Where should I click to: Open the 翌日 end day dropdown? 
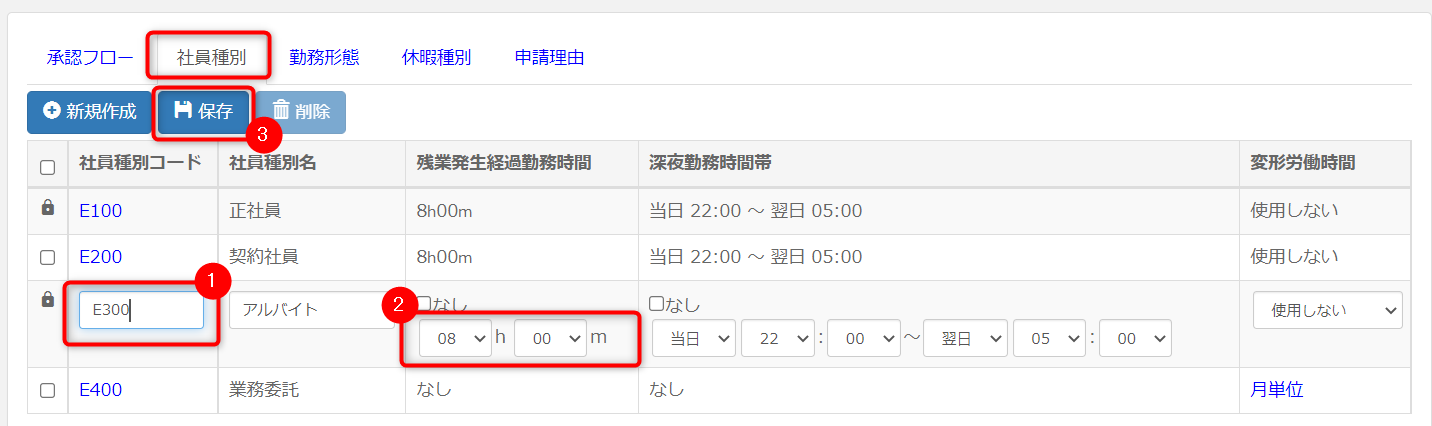click(x=965, y=339)
